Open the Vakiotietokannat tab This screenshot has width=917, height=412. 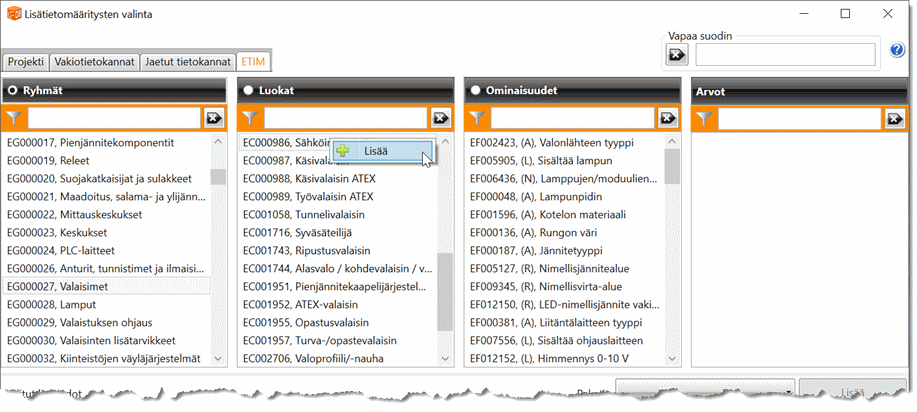pyautogui.click(x=94, y=62)
